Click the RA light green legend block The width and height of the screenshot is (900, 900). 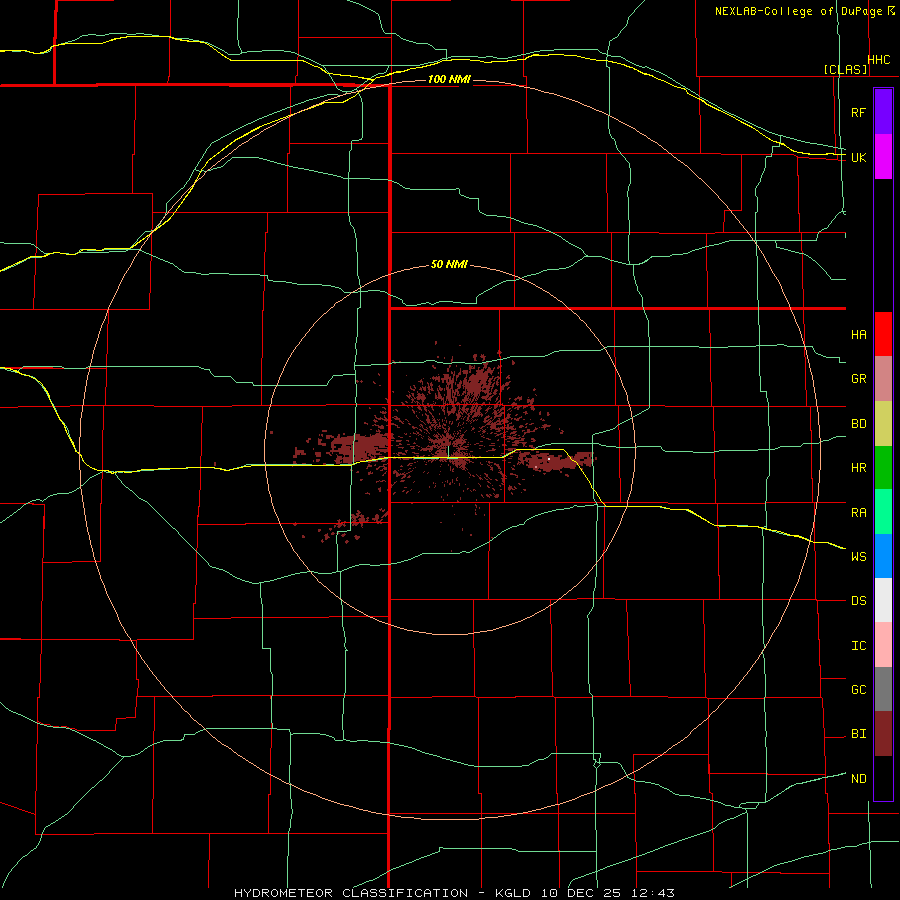click(x=883, y=512)
